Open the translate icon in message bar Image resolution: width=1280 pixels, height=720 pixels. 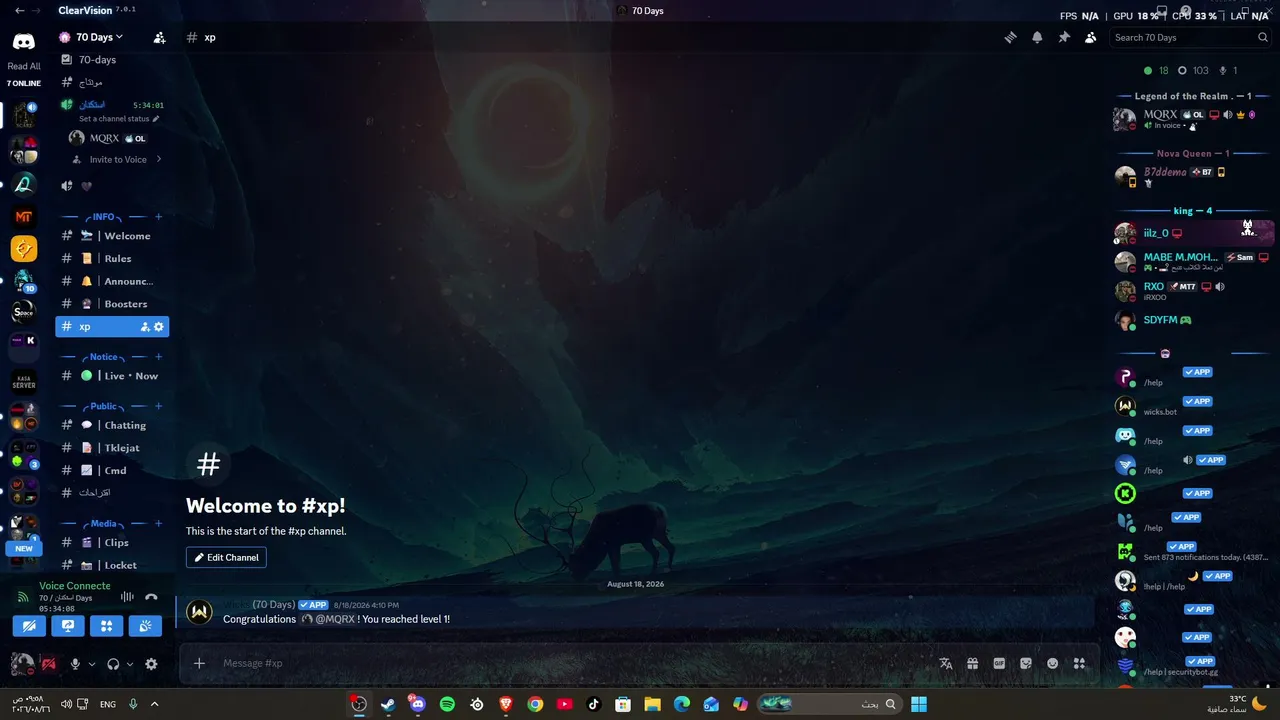coord(946,663)
